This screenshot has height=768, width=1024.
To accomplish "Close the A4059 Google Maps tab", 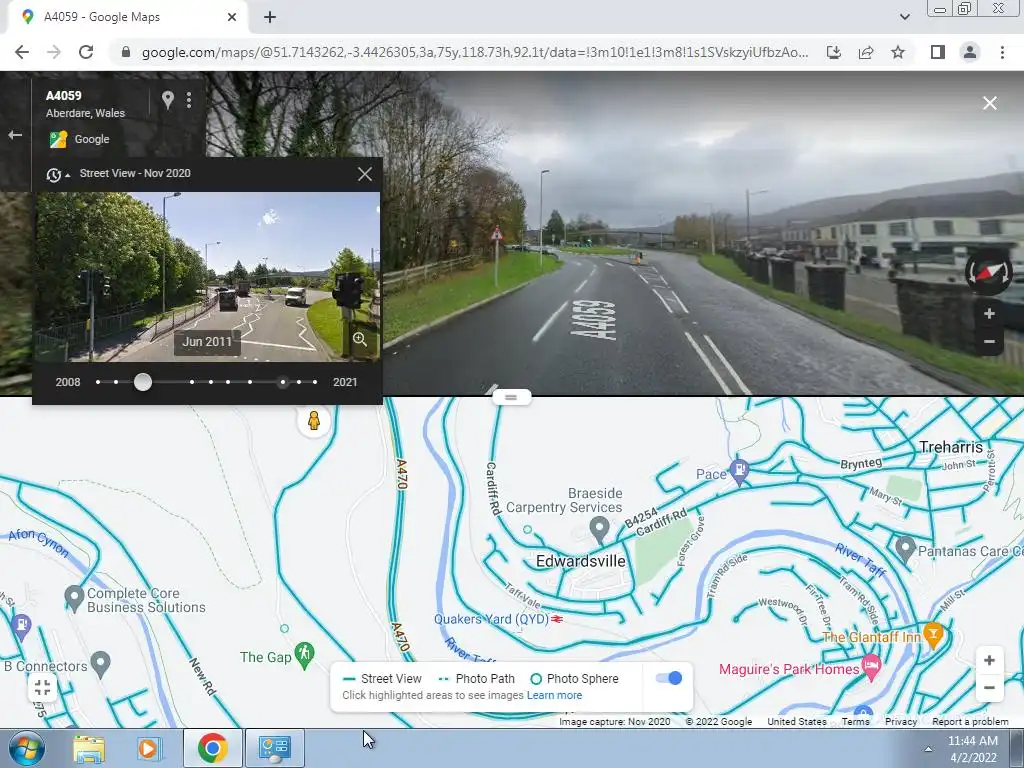I will click(232, 17).
